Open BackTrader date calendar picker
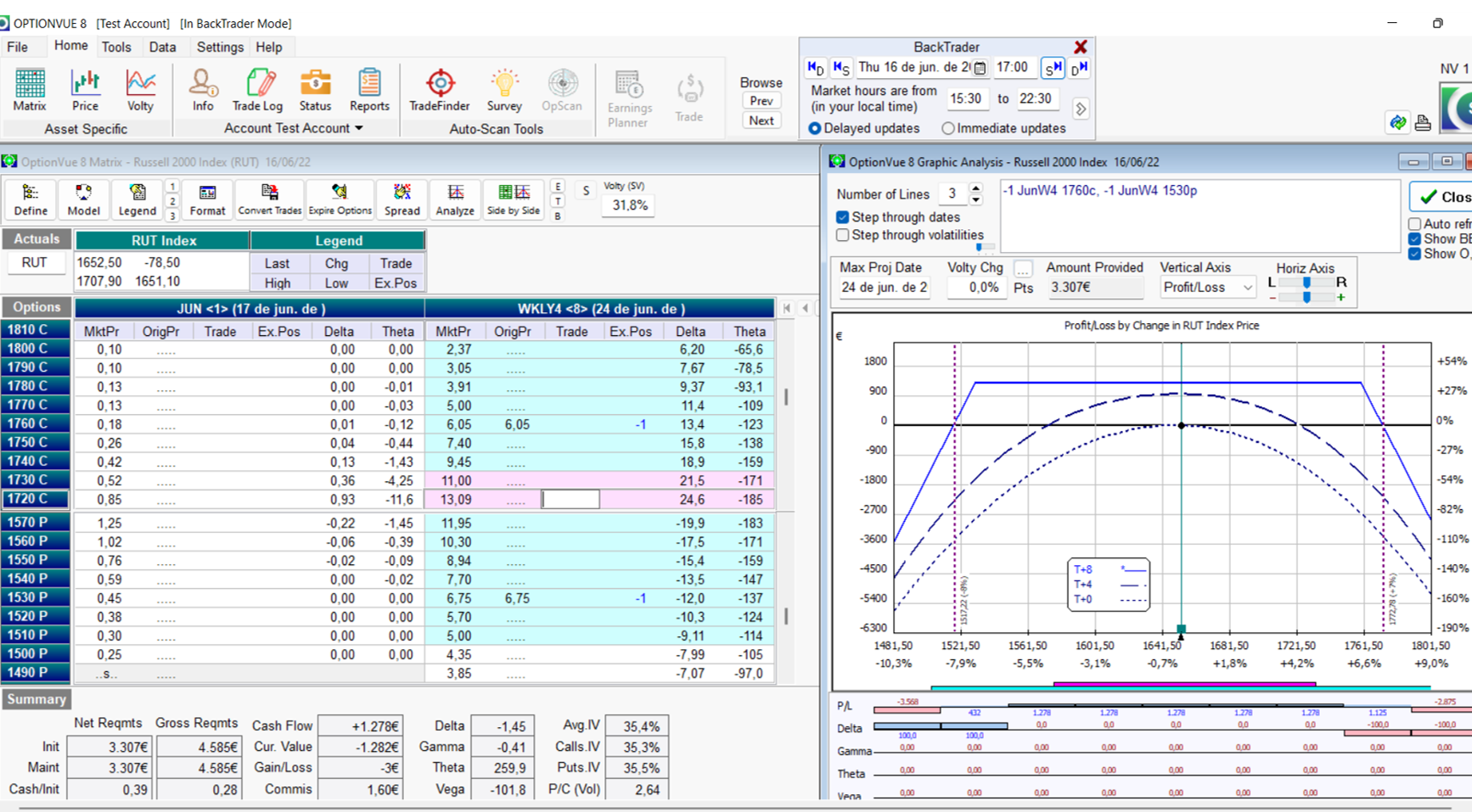The height and width of the screenshot is (812, 1472). (980, 68)
